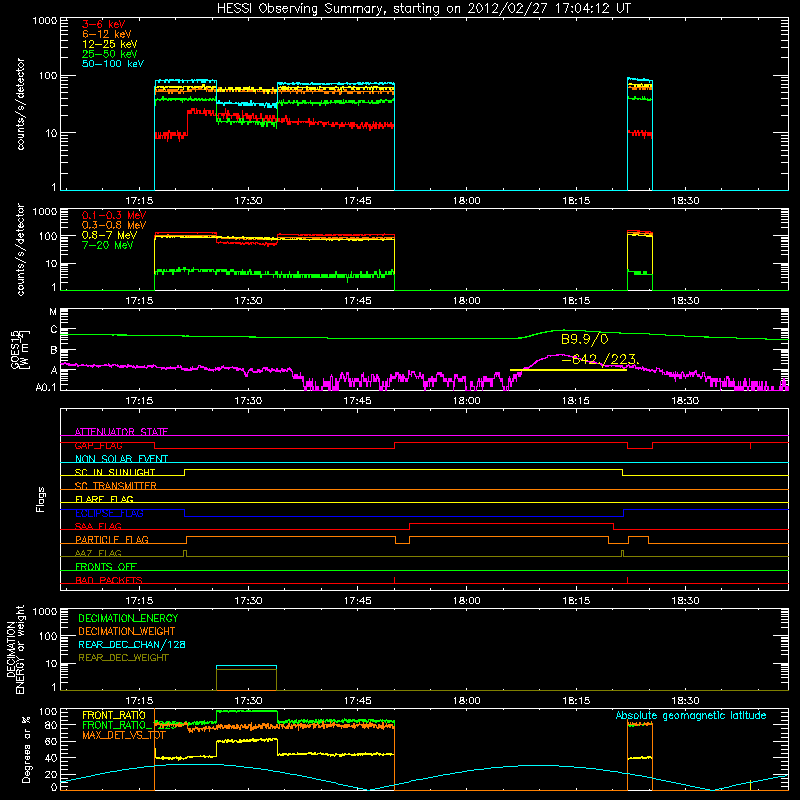Click the NON_SOLAR_EVENT flag label
Viewport: 800px width, 800px height.
click(x=121, y=459)
